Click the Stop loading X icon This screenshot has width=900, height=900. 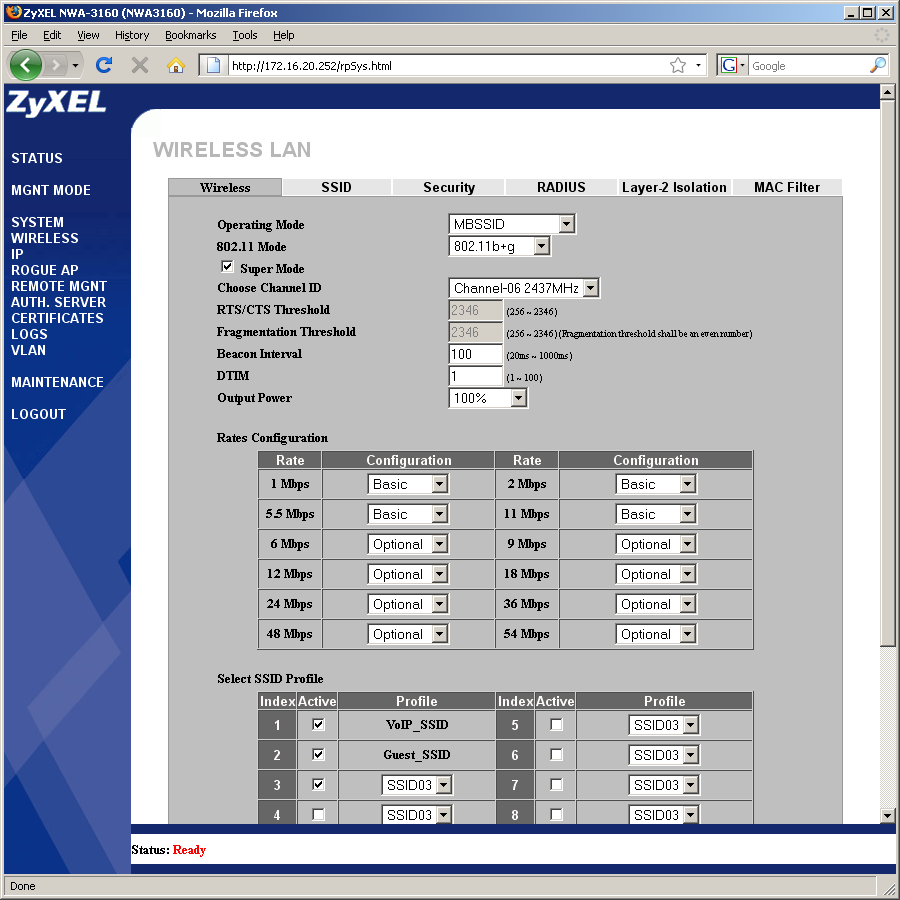pos(140,65)
